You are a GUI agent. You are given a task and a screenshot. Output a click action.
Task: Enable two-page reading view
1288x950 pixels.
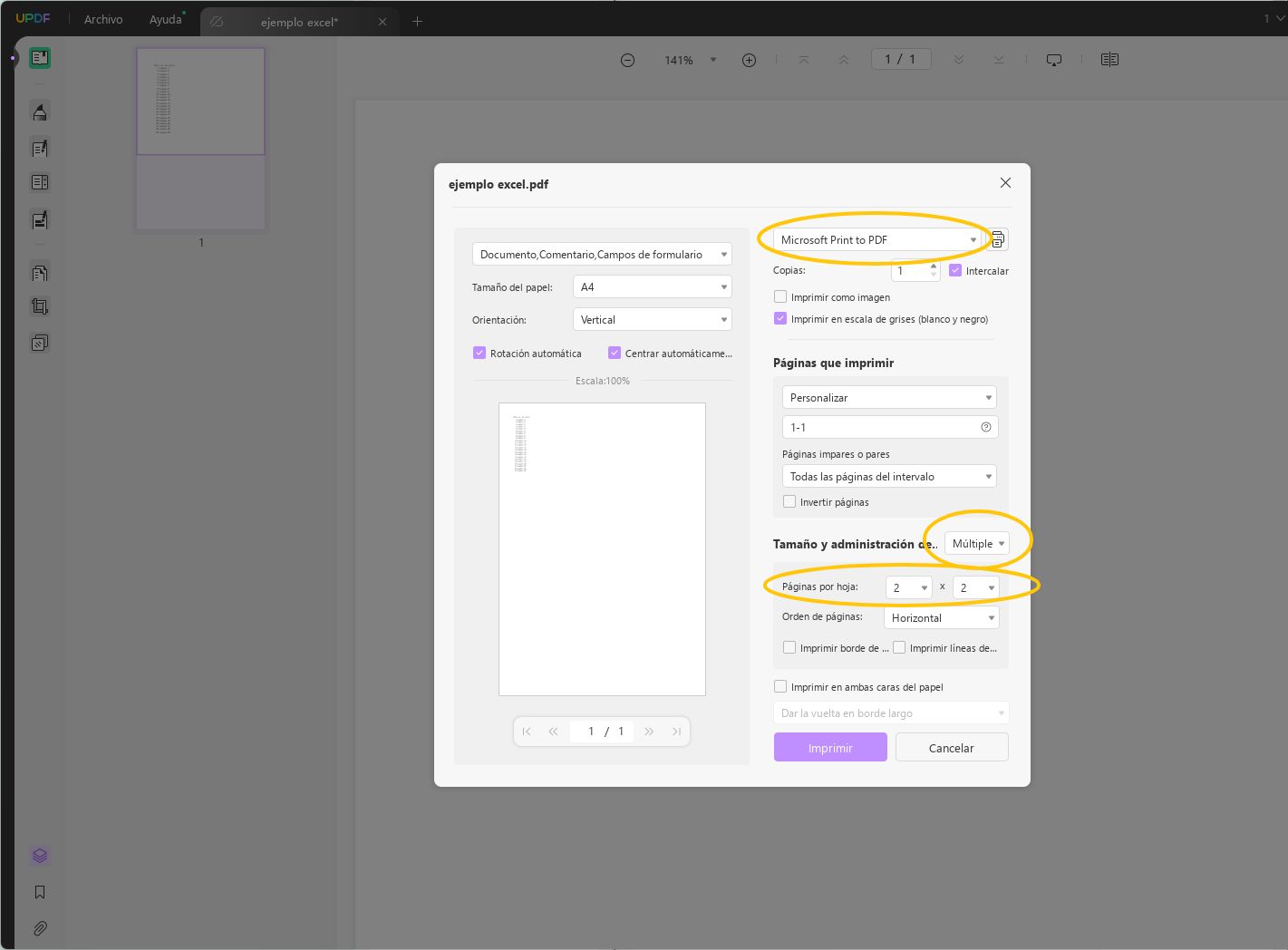pos(1109,59)
